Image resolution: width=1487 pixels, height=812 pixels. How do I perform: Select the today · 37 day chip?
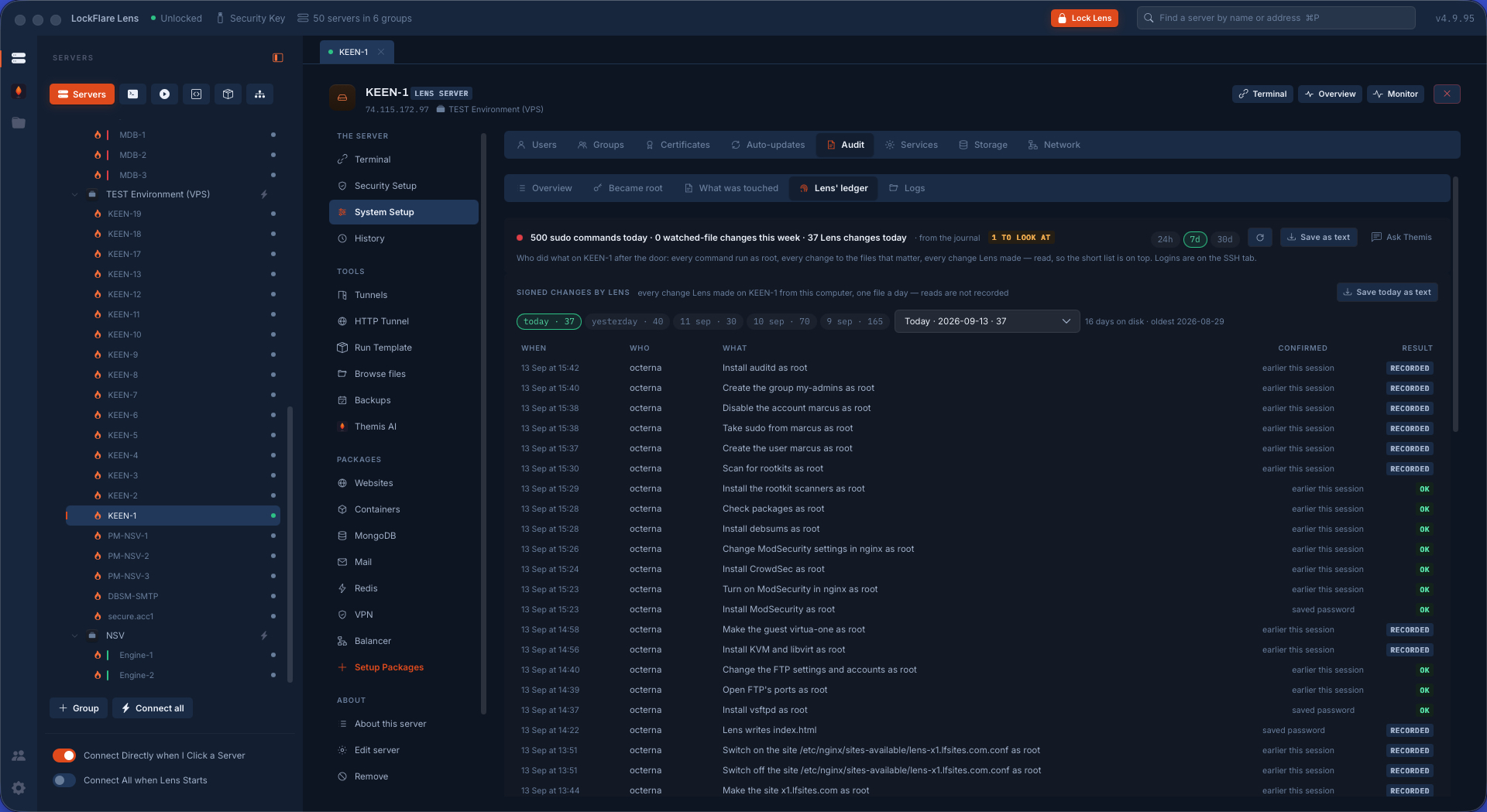click(549, 321)
